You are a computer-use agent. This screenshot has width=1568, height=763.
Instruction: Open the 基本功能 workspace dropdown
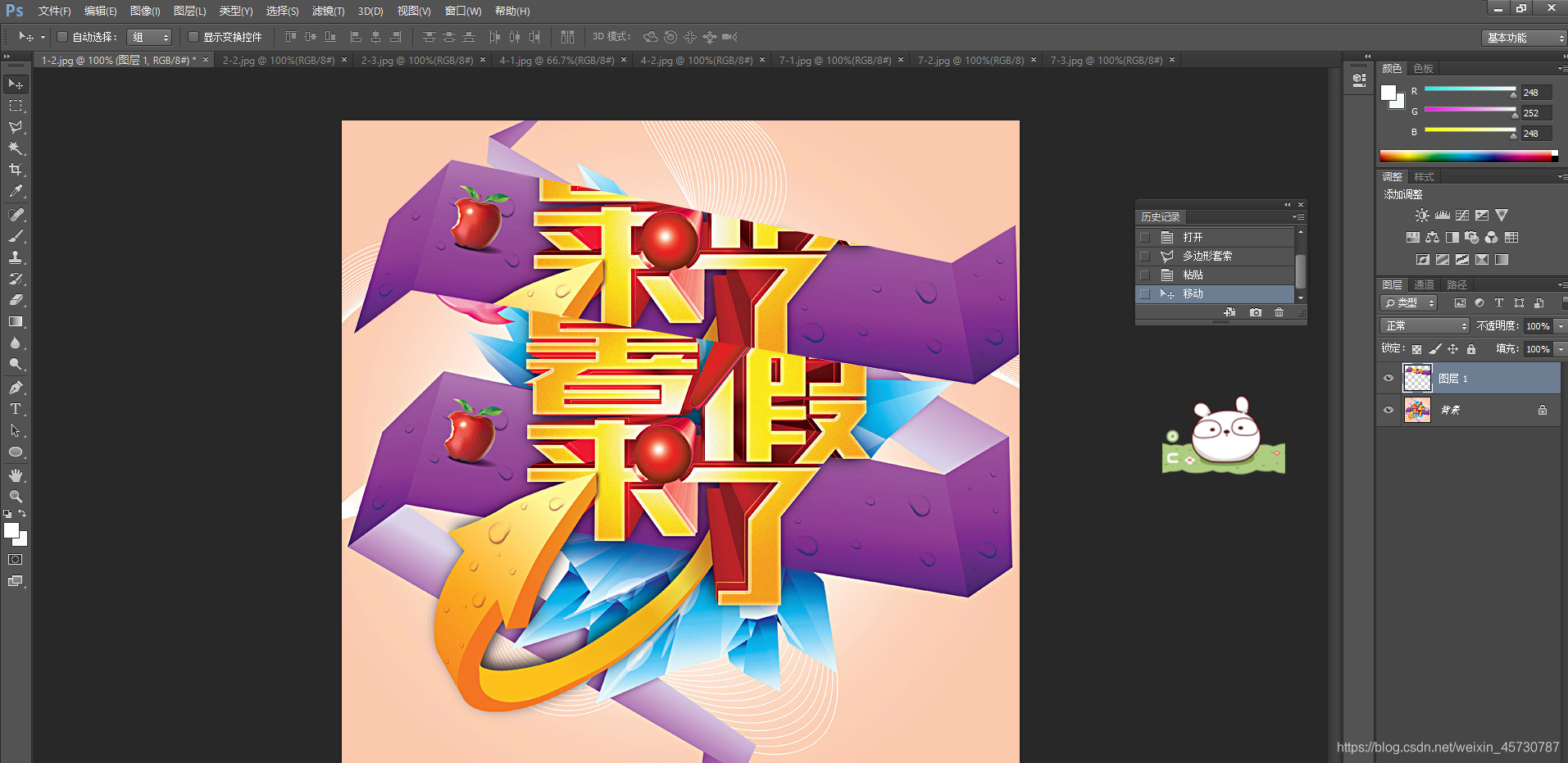(1524, 38)
